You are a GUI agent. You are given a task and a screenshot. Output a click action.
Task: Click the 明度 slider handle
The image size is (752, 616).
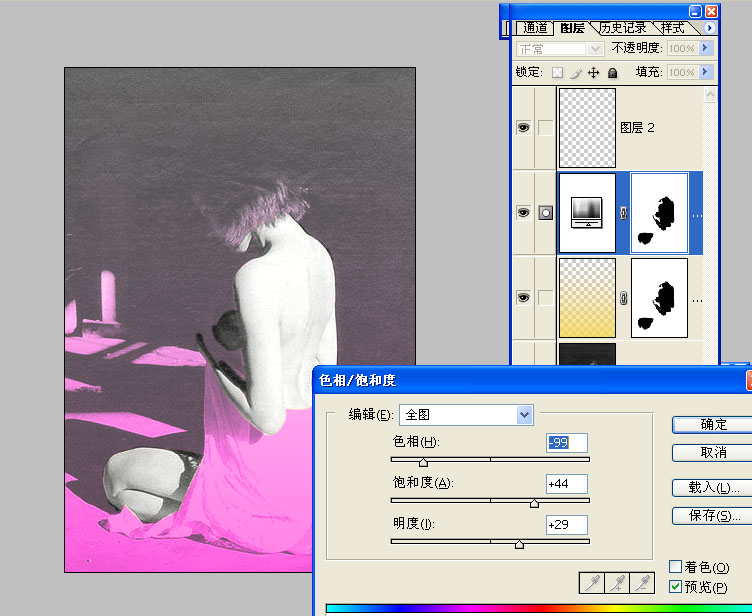(519, 545)
